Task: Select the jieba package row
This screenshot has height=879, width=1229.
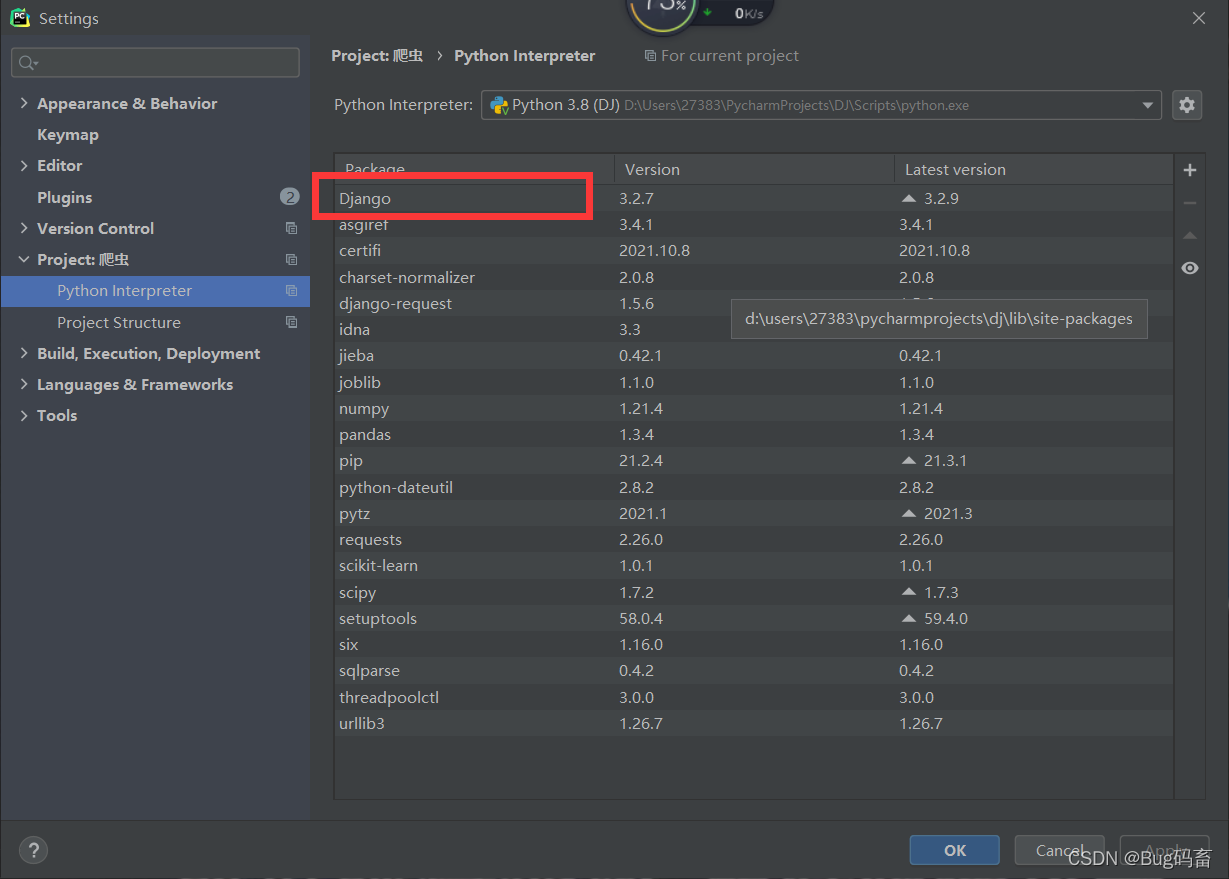Action: (754, 355)
